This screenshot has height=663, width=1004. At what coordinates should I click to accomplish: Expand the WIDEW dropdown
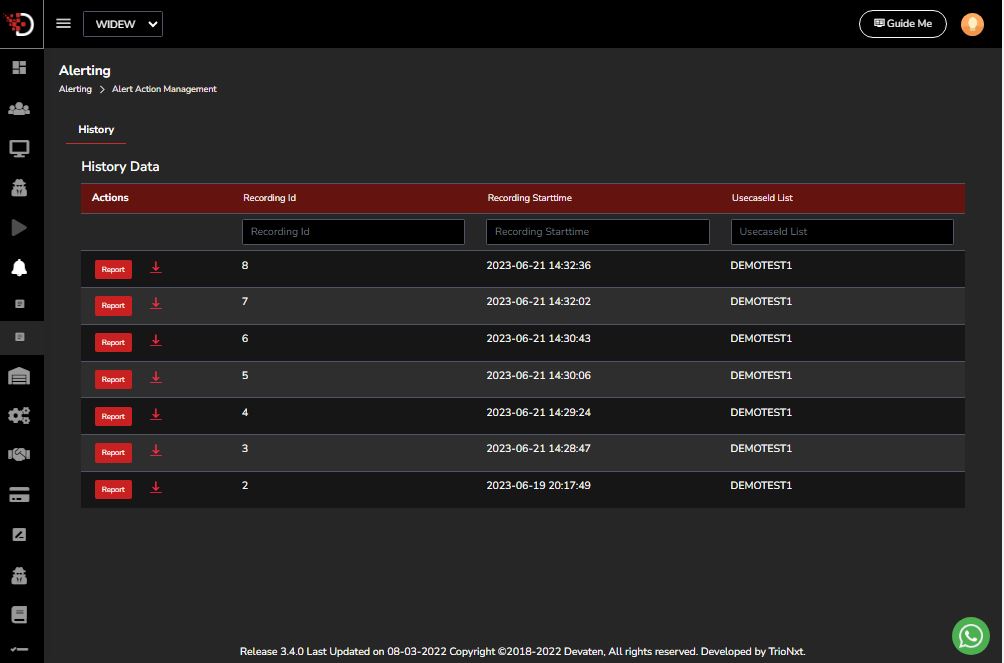click(123, 24)
